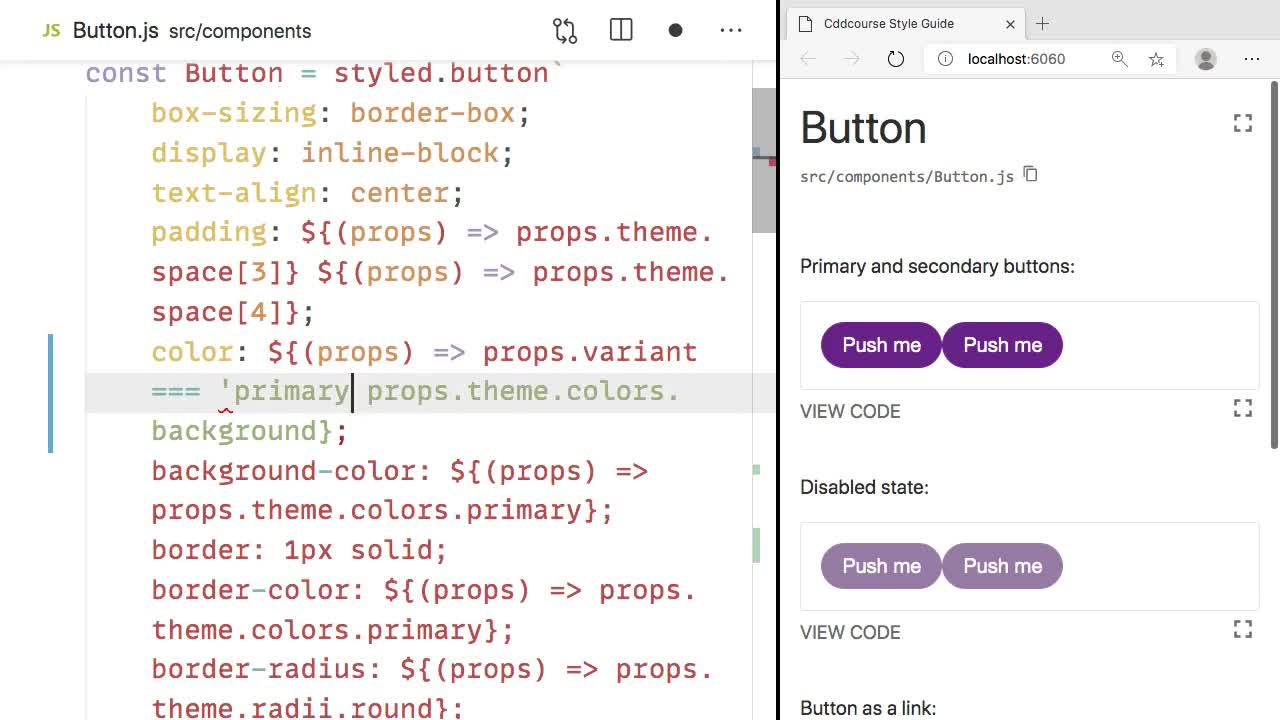
Task: Focus the Button.js editor tab title
Action: pyautogui.click(x=115, y=30)
